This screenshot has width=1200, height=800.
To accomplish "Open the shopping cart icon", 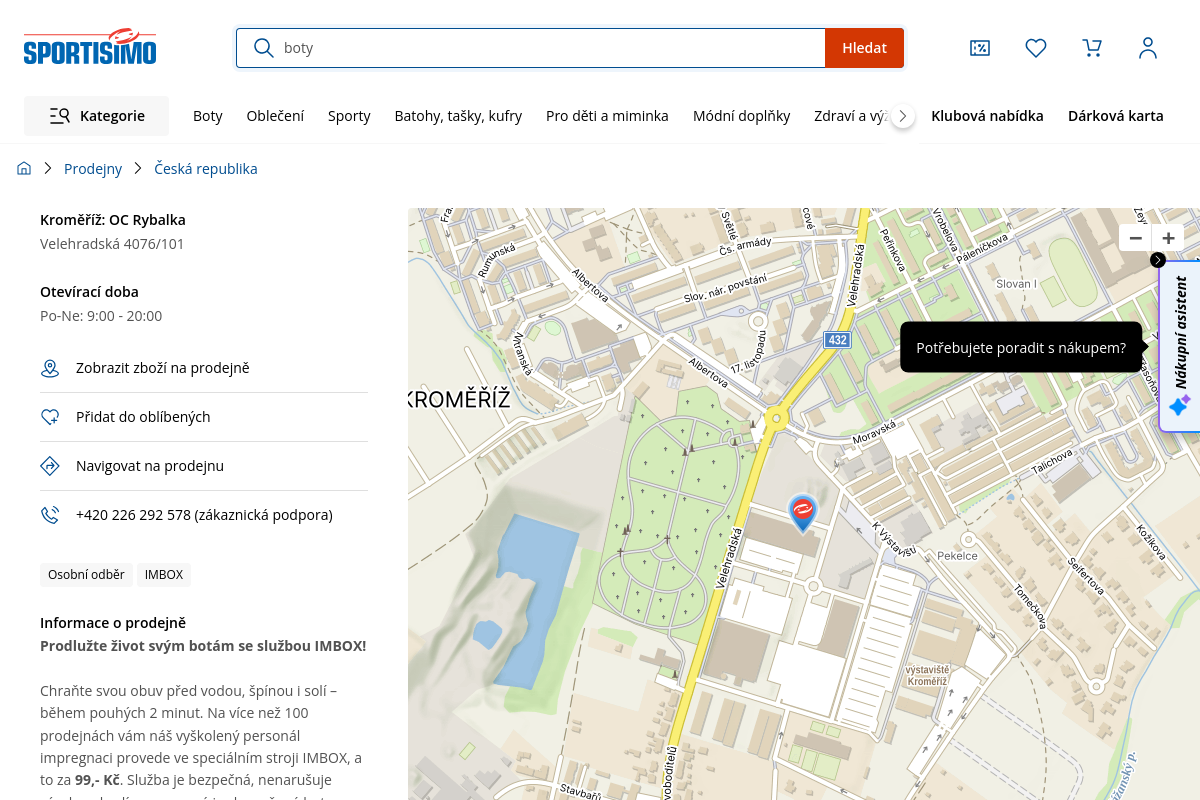I will click(x=1092, y=48).
